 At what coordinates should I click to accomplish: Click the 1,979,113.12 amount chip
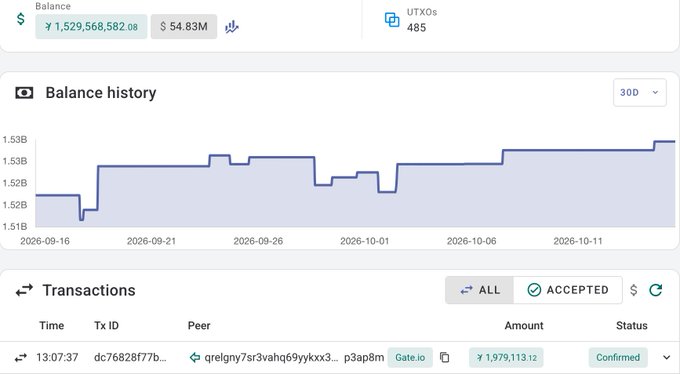[506, 358]
